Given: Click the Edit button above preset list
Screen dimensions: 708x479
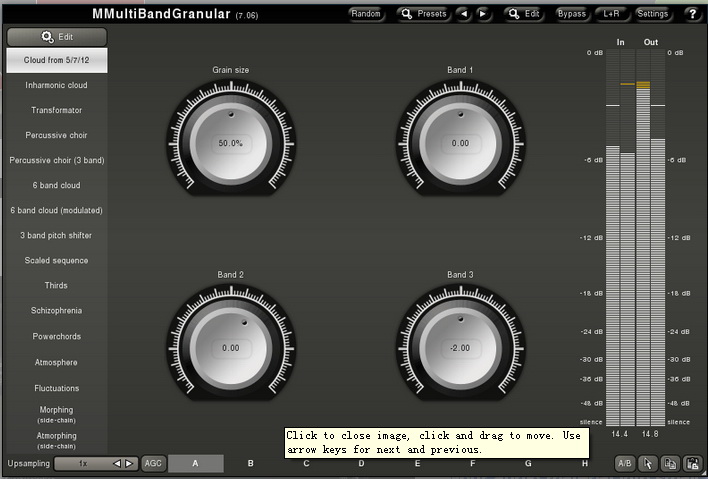Looking at the screenshot, I should click(57, 37).
